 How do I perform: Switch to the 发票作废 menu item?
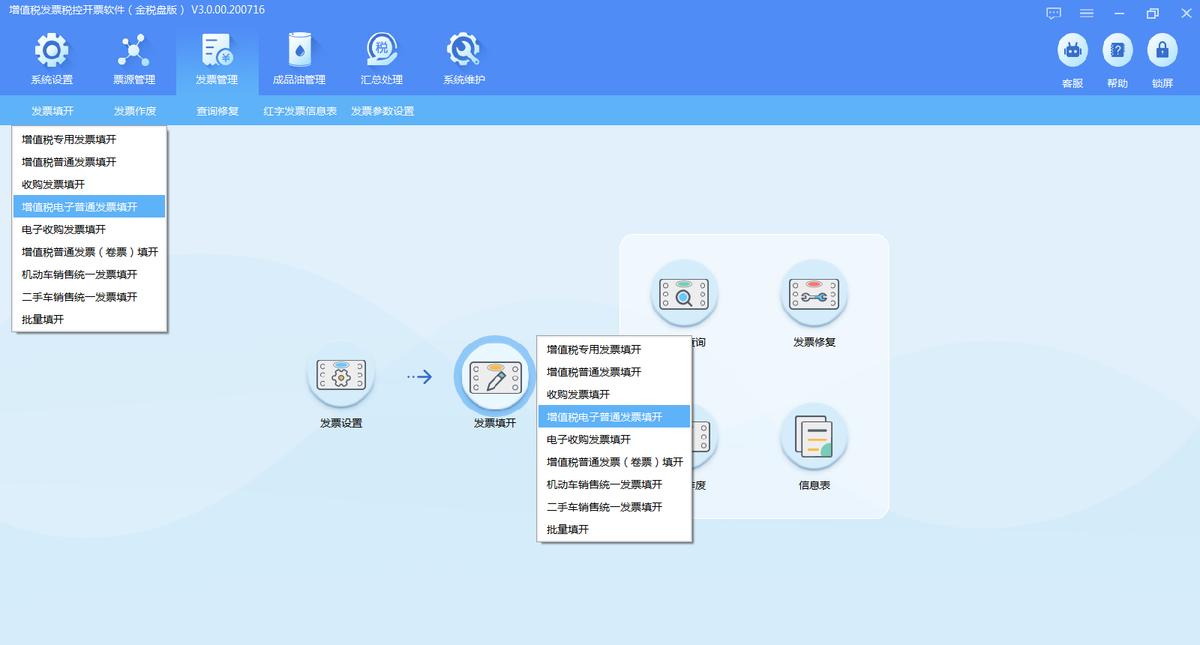tap(134, 110)
